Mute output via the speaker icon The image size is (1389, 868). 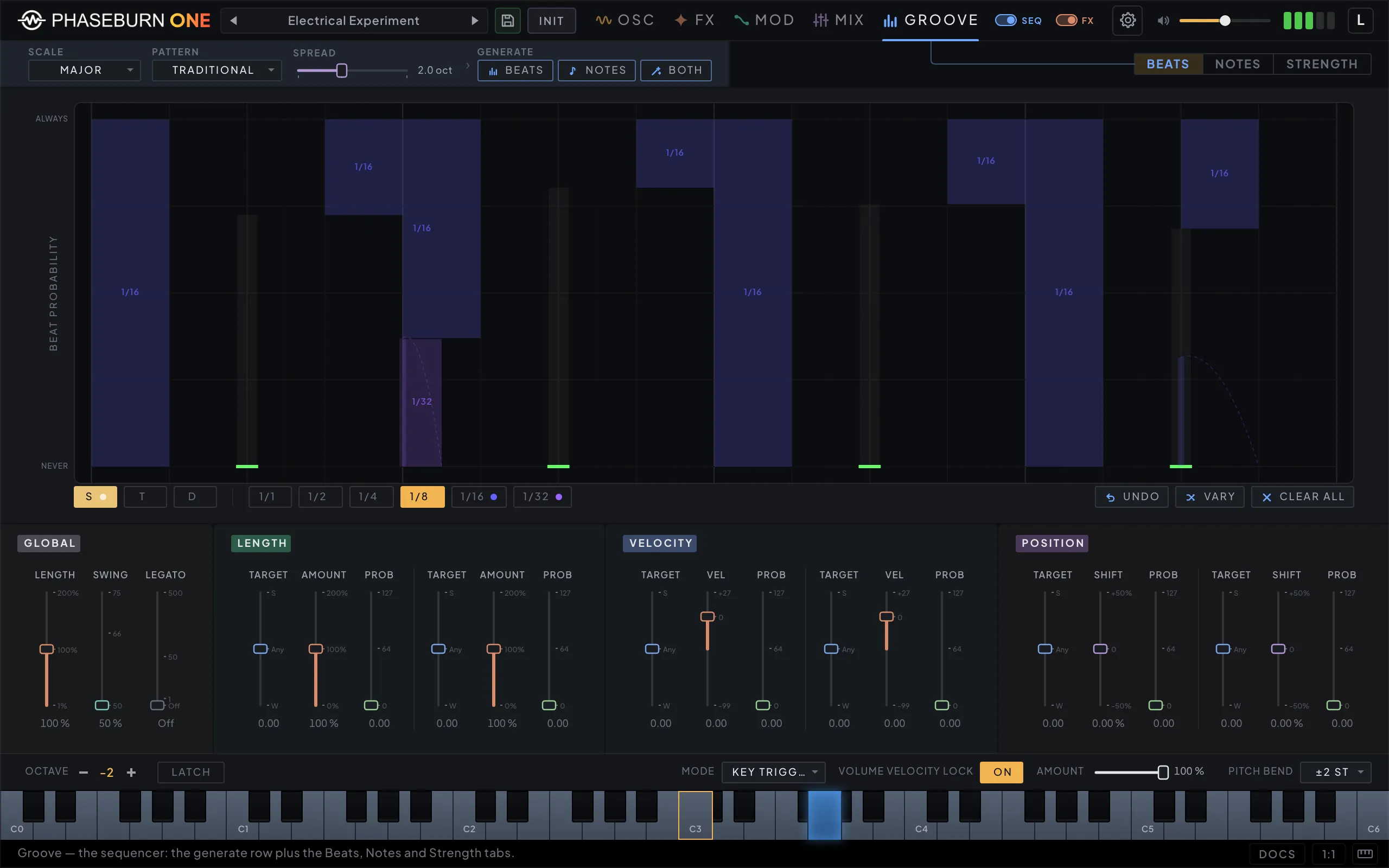coord(1163,21)
